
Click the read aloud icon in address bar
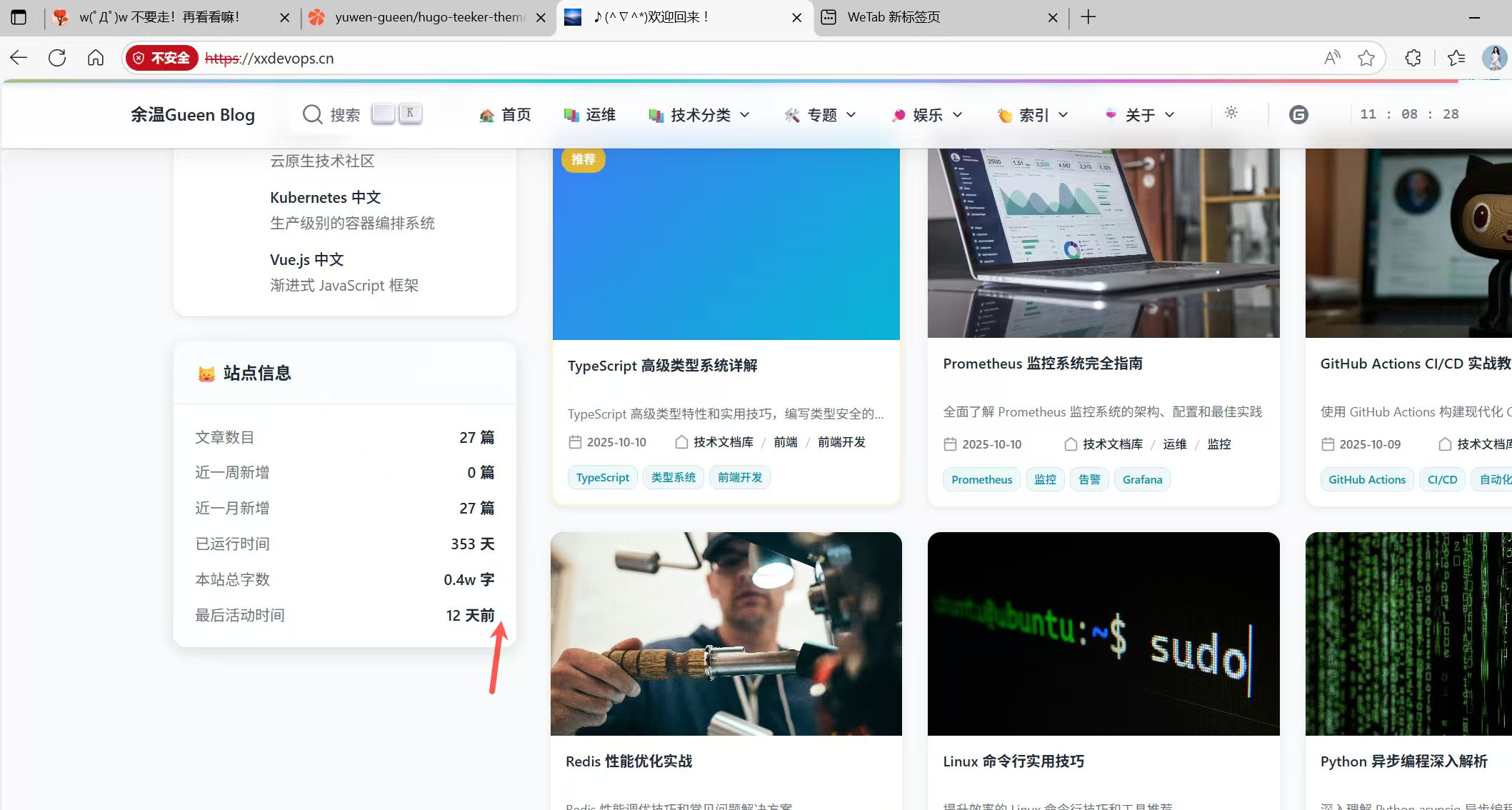[x=1332, y=58]
